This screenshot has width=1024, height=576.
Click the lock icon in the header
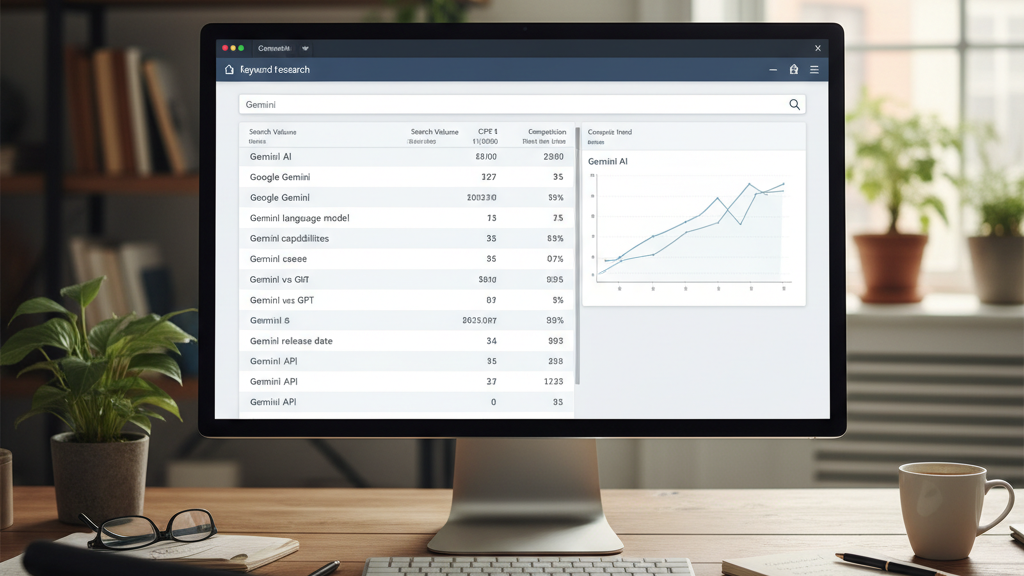point(793,69)
